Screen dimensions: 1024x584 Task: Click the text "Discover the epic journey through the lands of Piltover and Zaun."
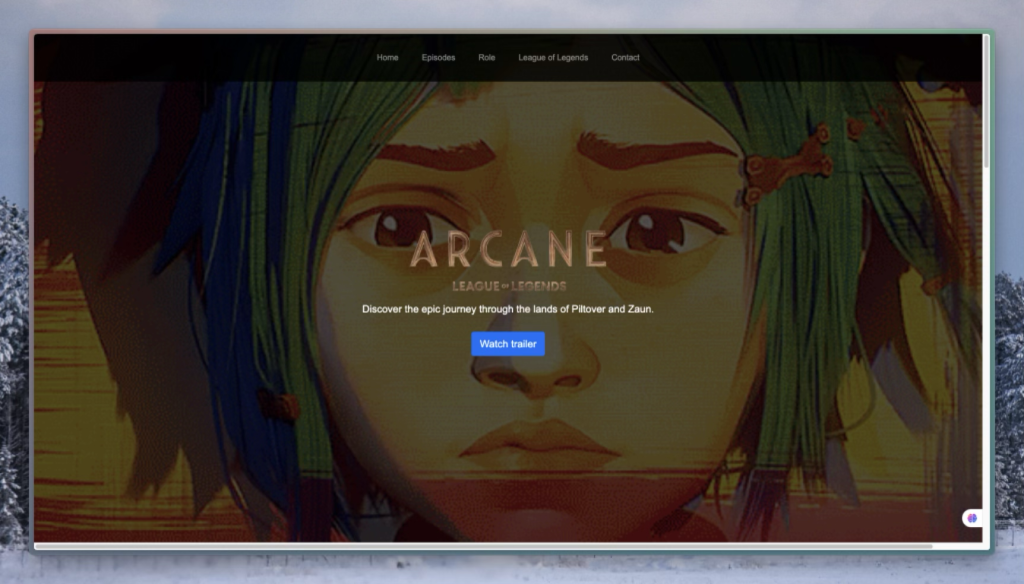tap(508, 309)
